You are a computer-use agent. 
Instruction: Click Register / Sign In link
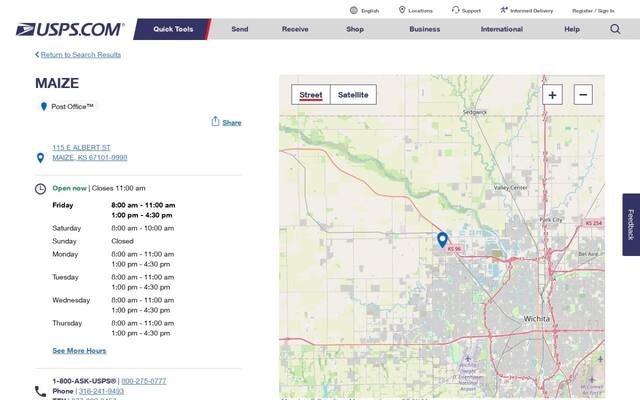[x=593, y=11]
